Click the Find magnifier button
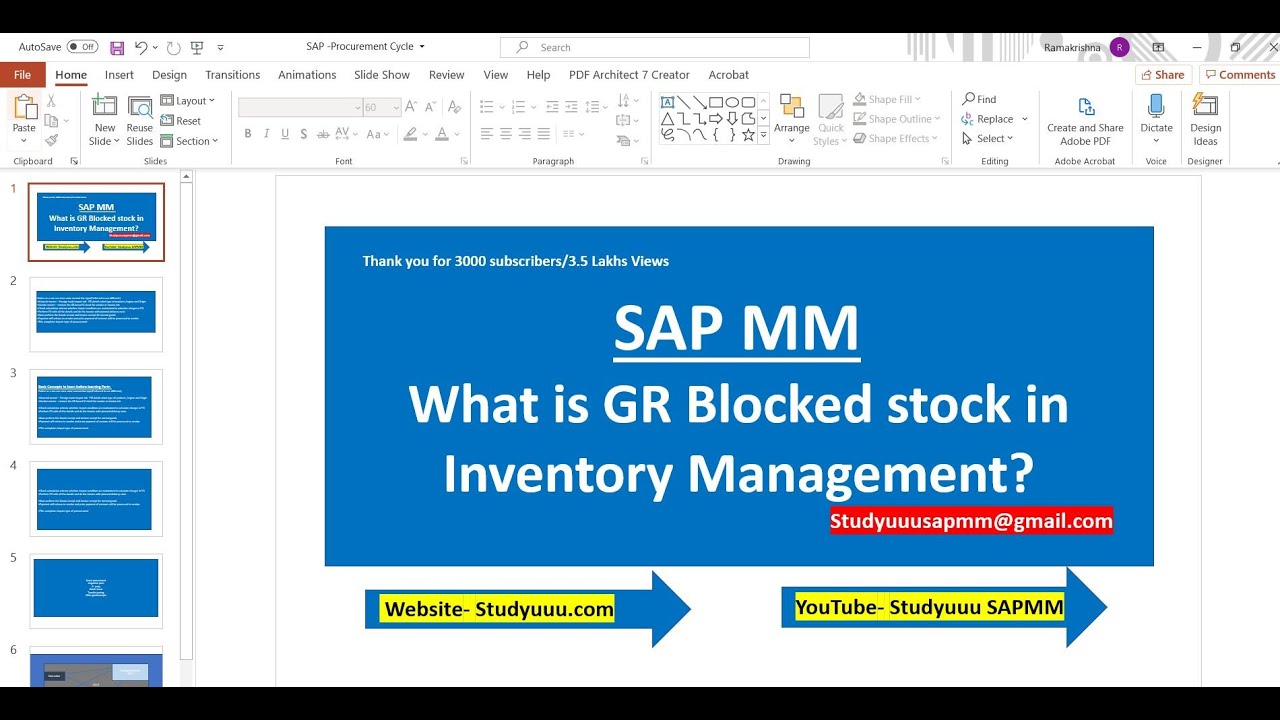This screenshot has width=1280, height=720. pyautogui.click(x=979, y=99)
